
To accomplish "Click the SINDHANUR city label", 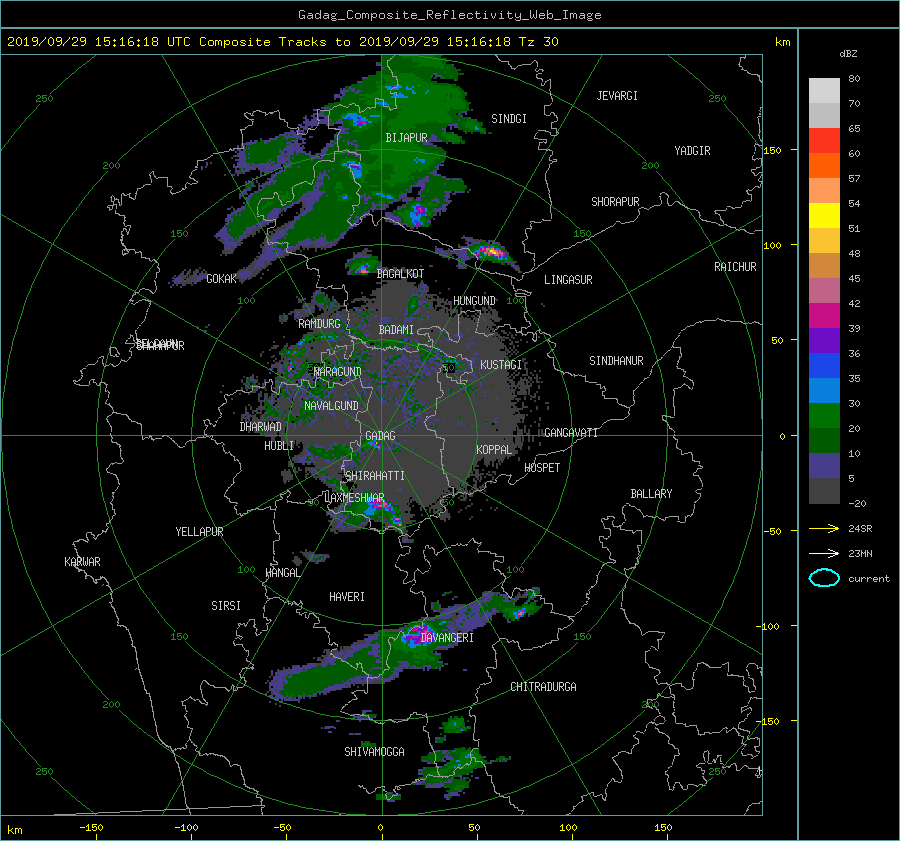I will tap(616, 361).
